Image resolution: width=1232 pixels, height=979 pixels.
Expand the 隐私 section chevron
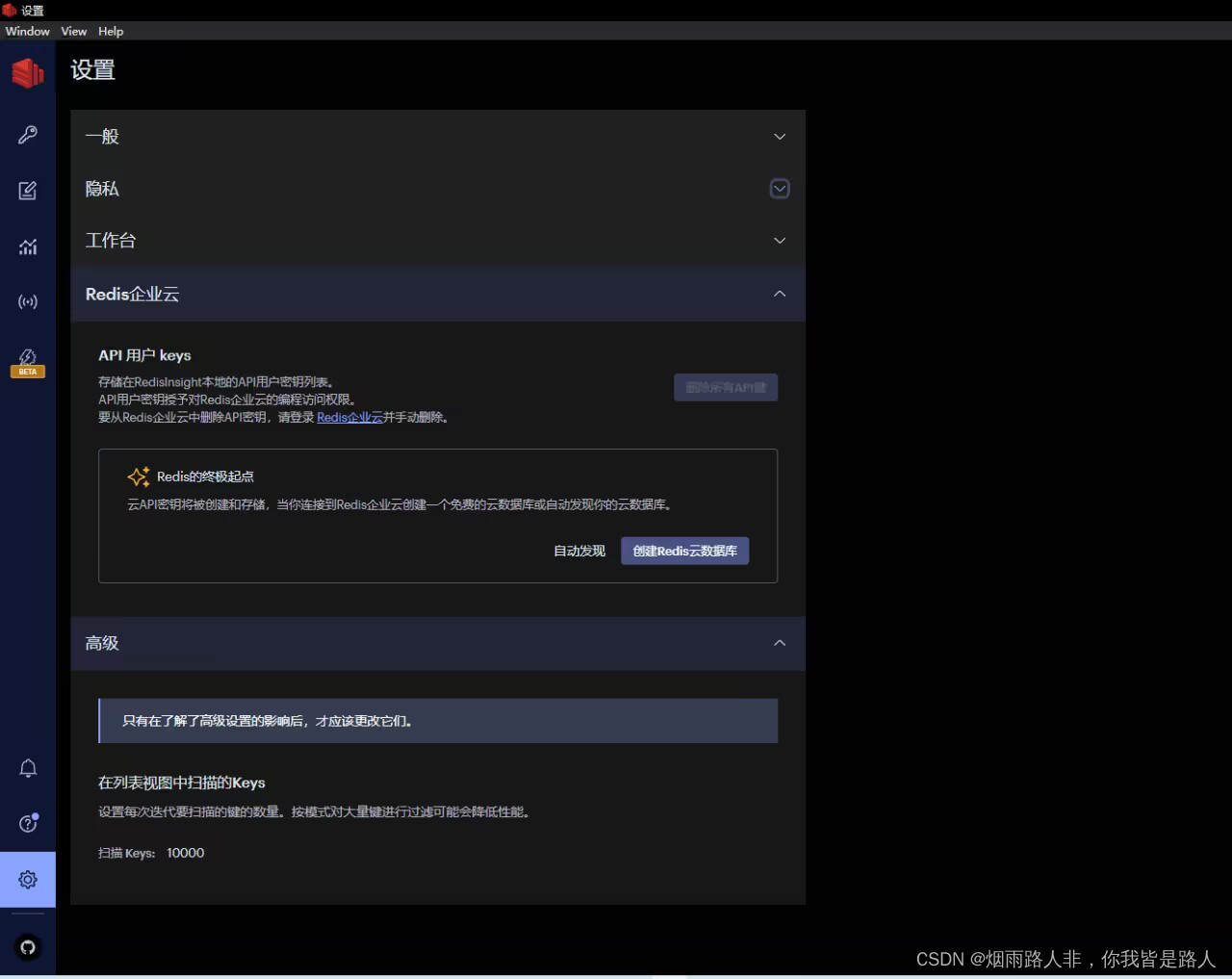(x=780, y=189)
